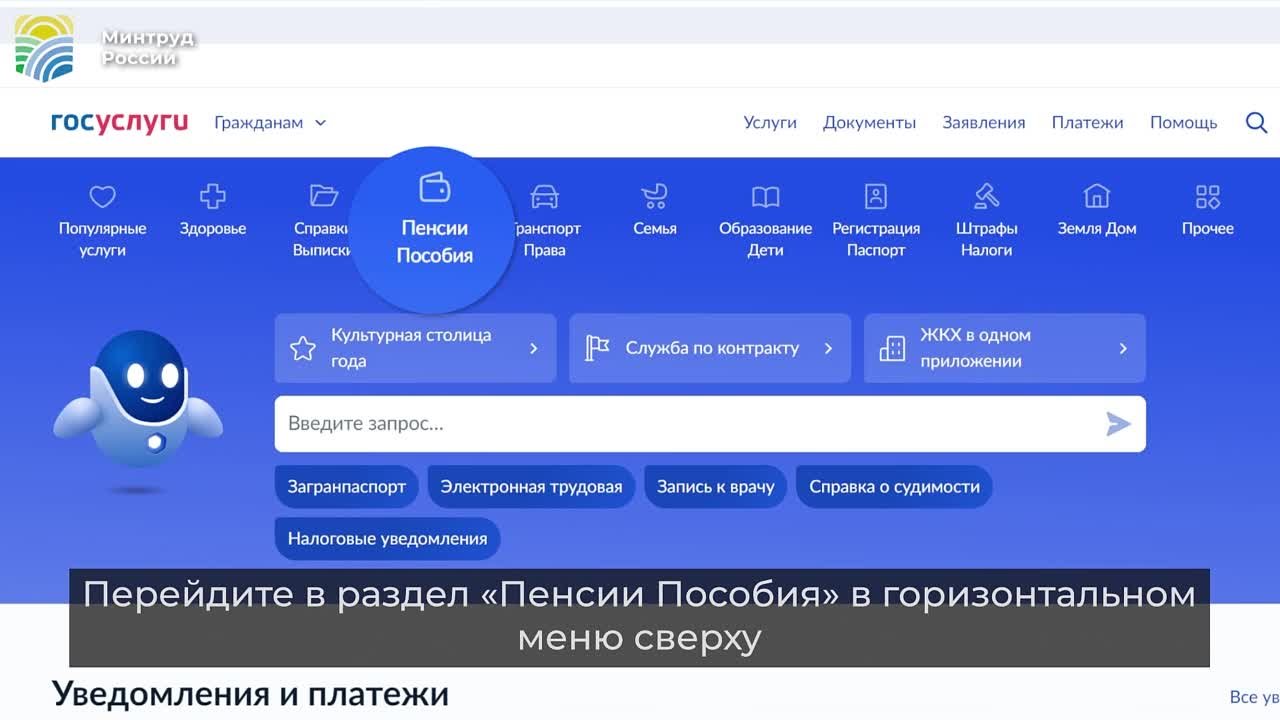Screen dimensions: 1280x720
Task: Open the Семья baby stroller icon
Action: coord(654,196)
